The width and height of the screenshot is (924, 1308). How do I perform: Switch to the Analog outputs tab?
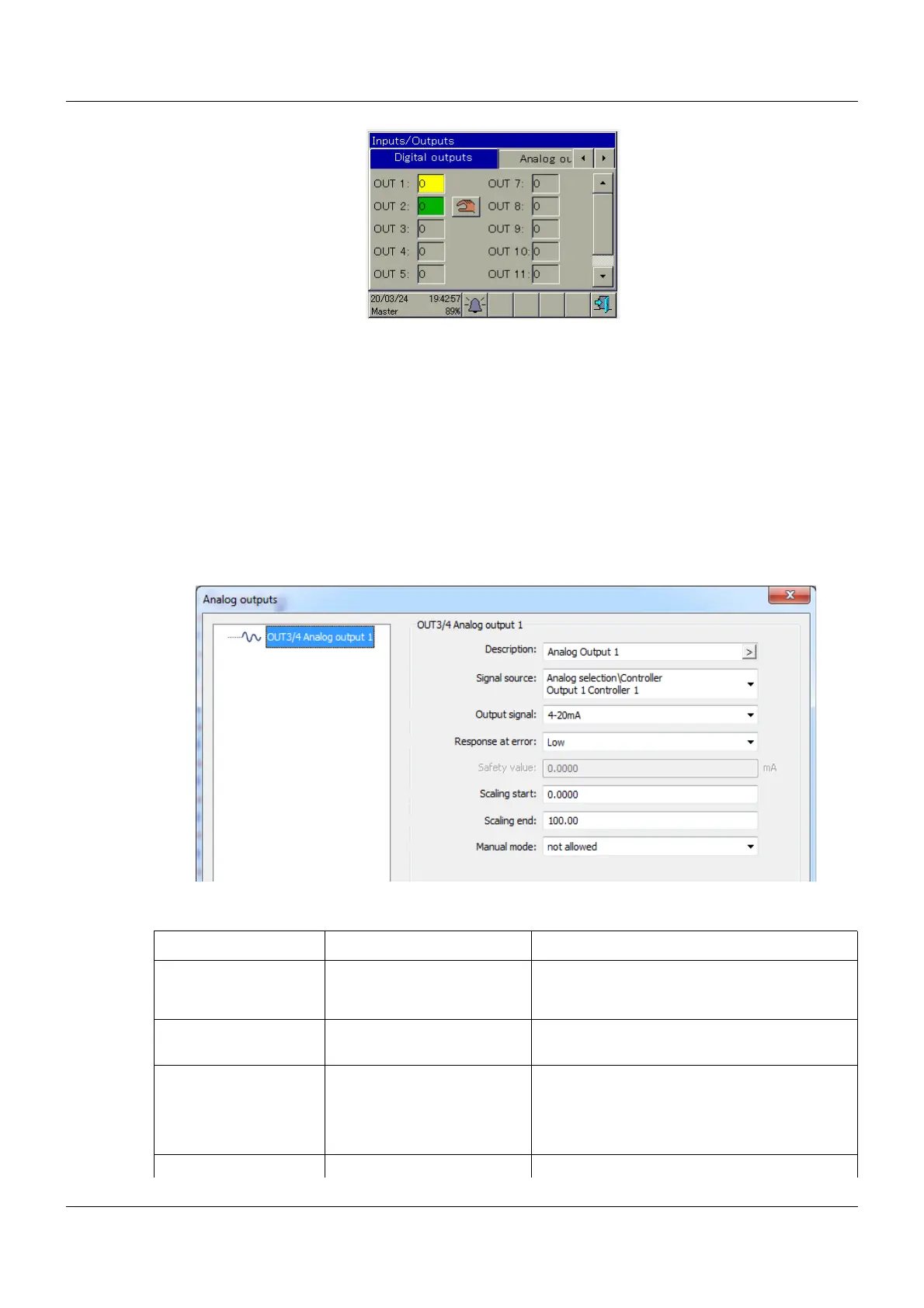pyautogui.click(x=537, y=158)
